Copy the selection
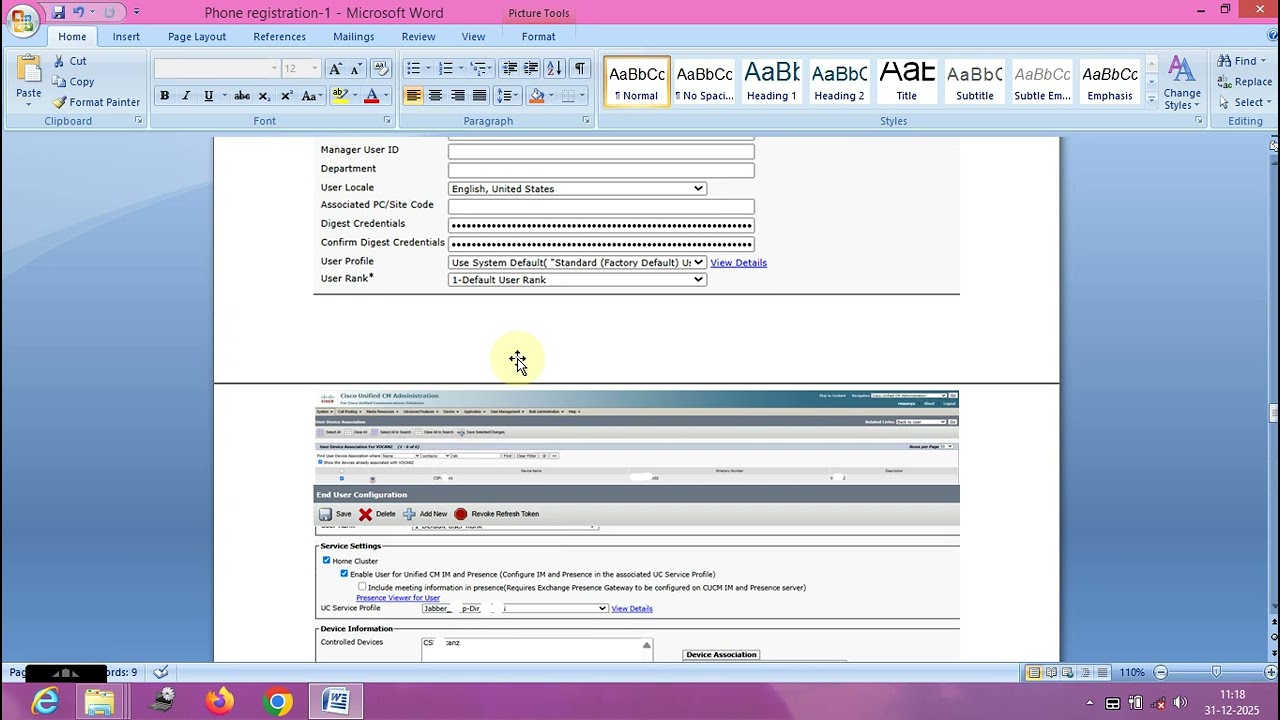The image size is (1280, 720). pyautogui.click(x=73, y=82)
